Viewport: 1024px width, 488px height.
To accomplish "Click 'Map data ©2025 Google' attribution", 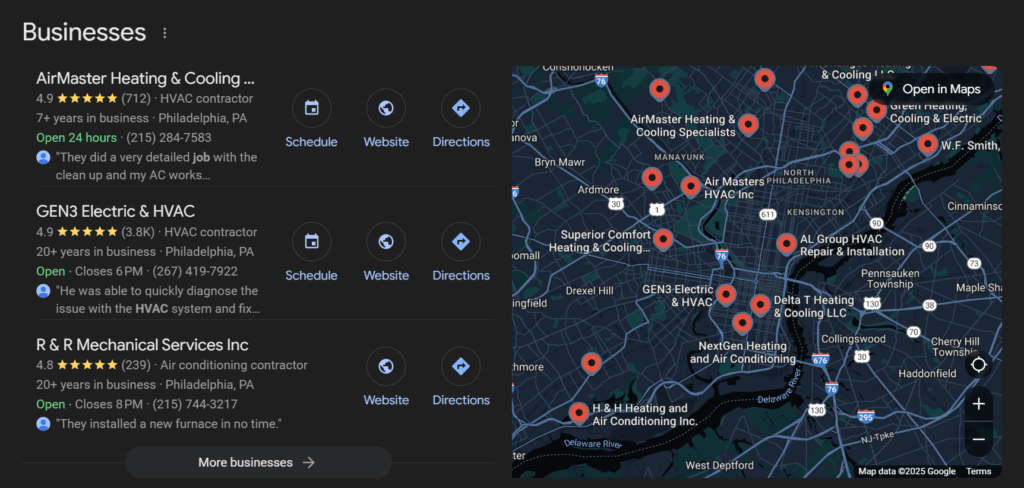I will (x=906, y=472).
